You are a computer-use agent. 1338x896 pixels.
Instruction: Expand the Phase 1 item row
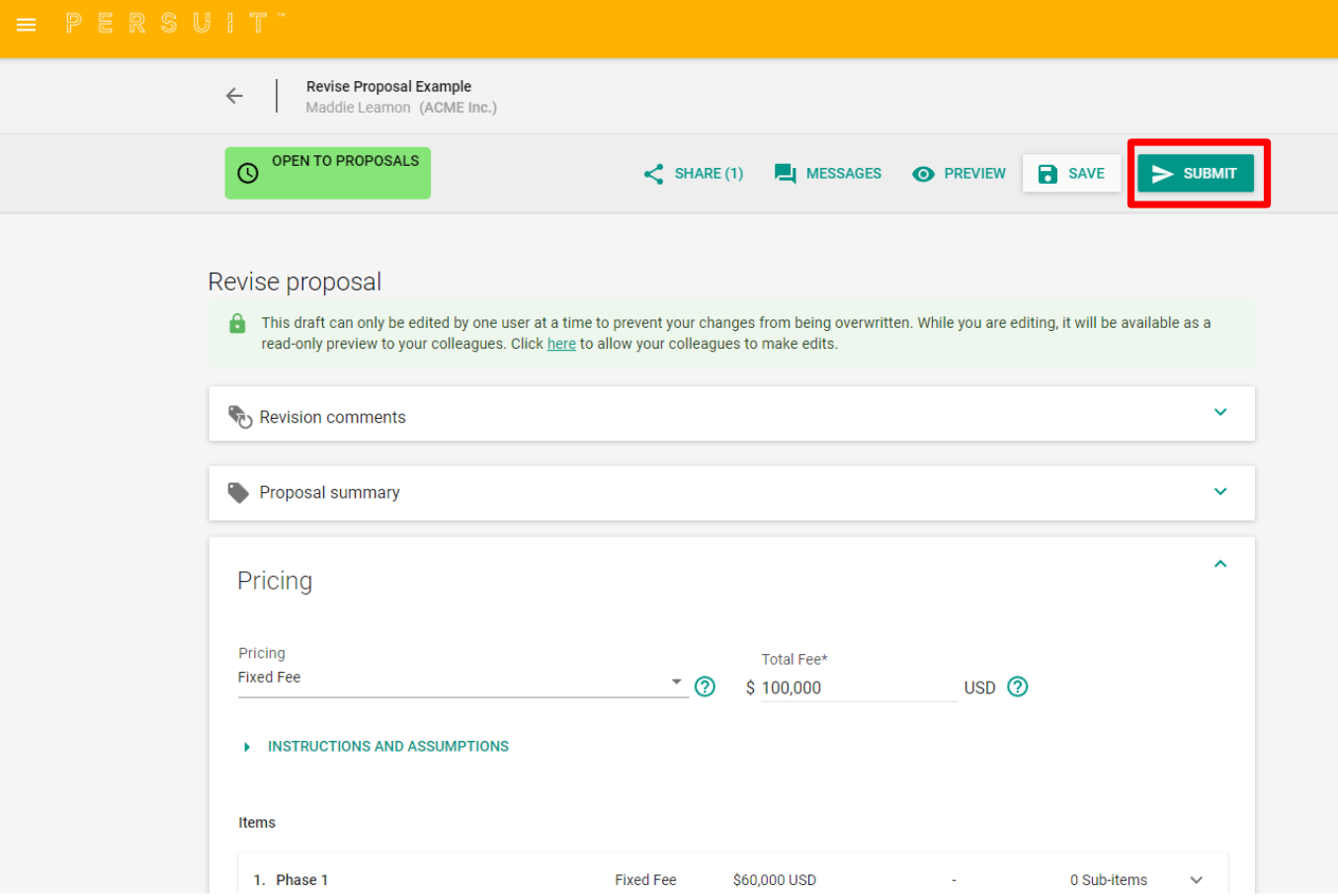pyautogui.click(x=1196, y=880)
